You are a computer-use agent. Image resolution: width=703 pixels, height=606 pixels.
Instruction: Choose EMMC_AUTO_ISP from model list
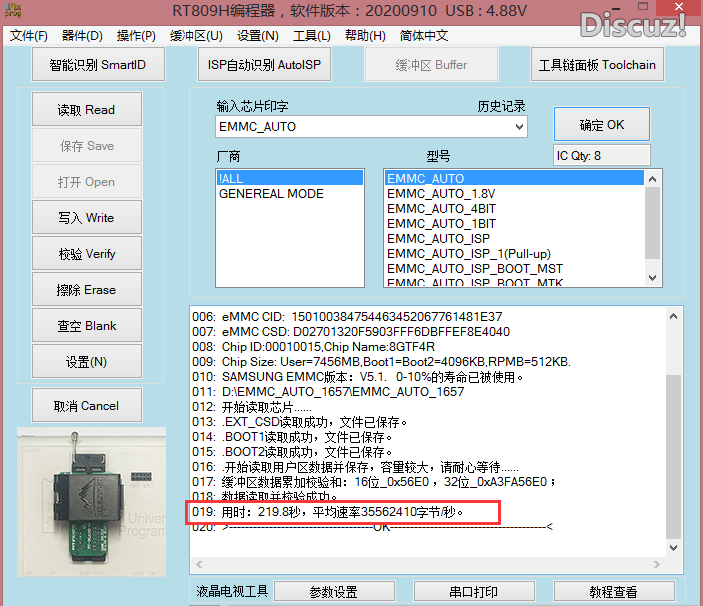point(438,239)
